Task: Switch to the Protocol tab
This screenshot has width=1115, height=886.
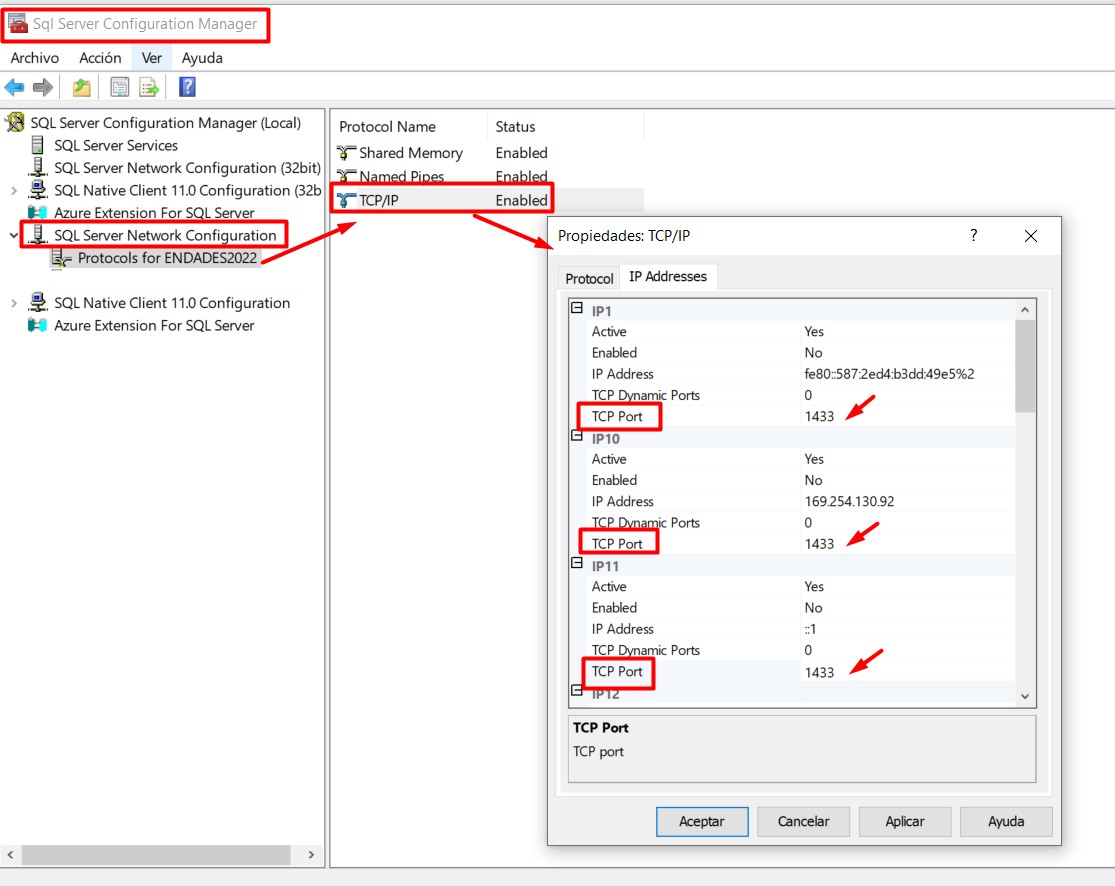Action: tap(589, 278)
